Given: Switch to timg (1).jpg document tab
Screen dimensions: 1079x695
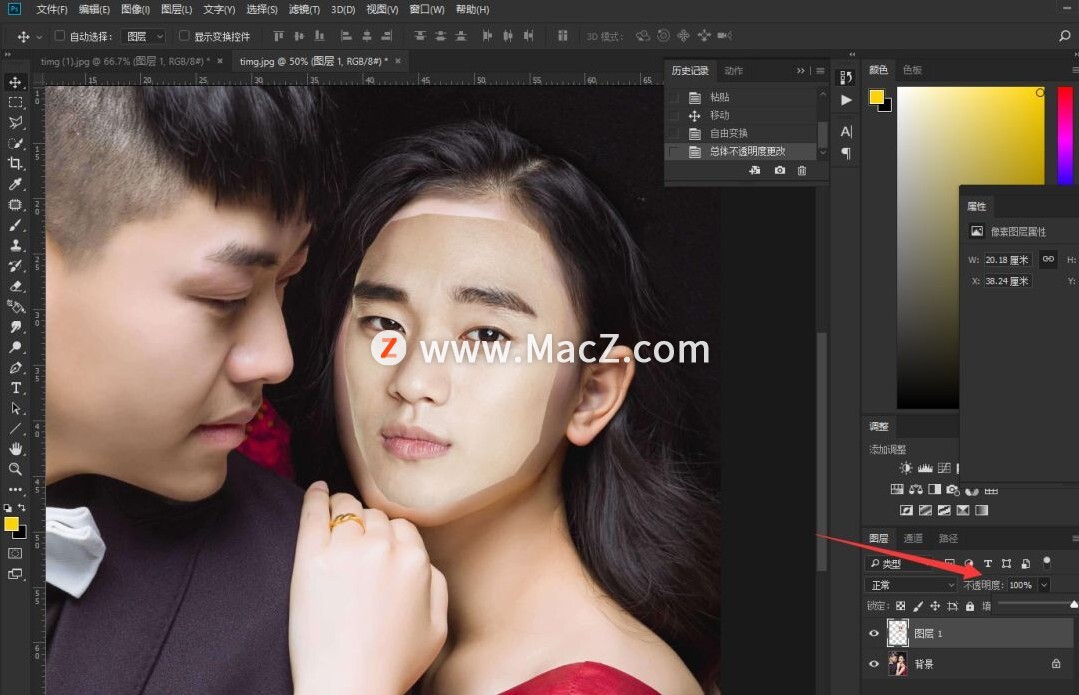Looking at the screenshot, I should pyautogui.click(x=125, y=61).
